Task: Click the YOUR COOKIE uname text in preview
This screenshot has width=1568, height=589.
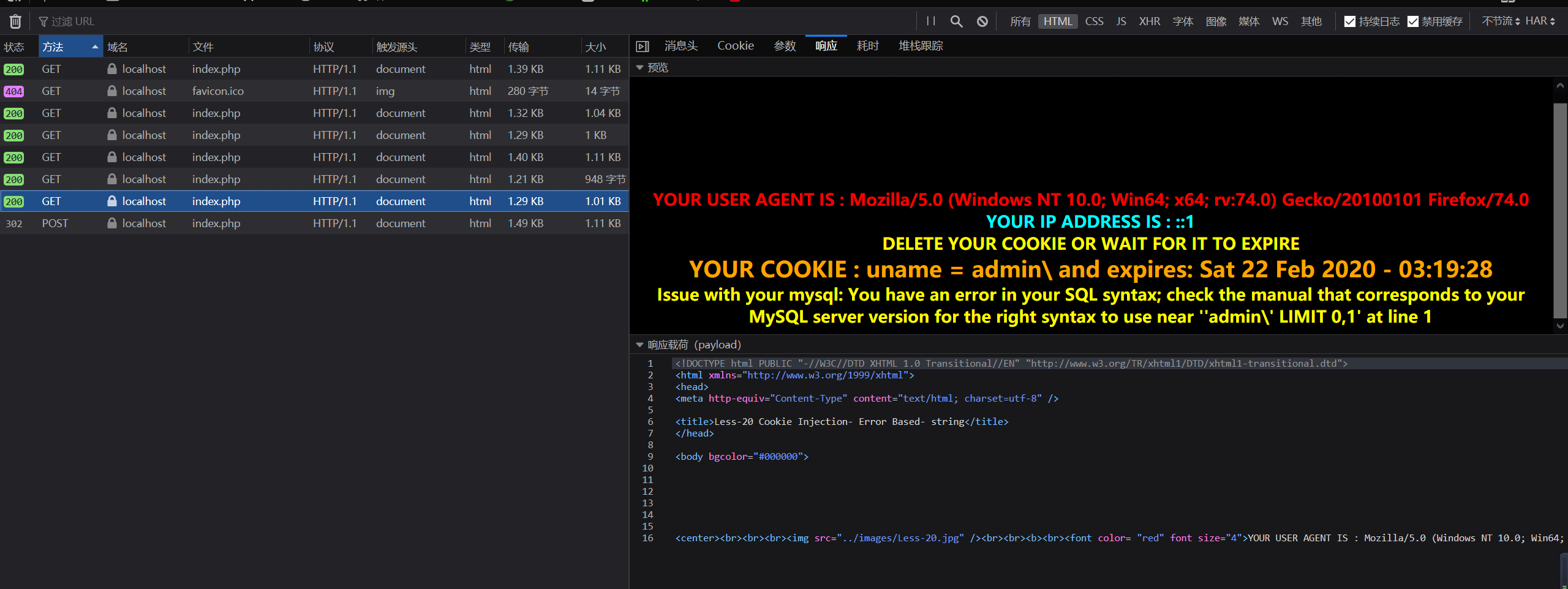Action: [1090, 269]
